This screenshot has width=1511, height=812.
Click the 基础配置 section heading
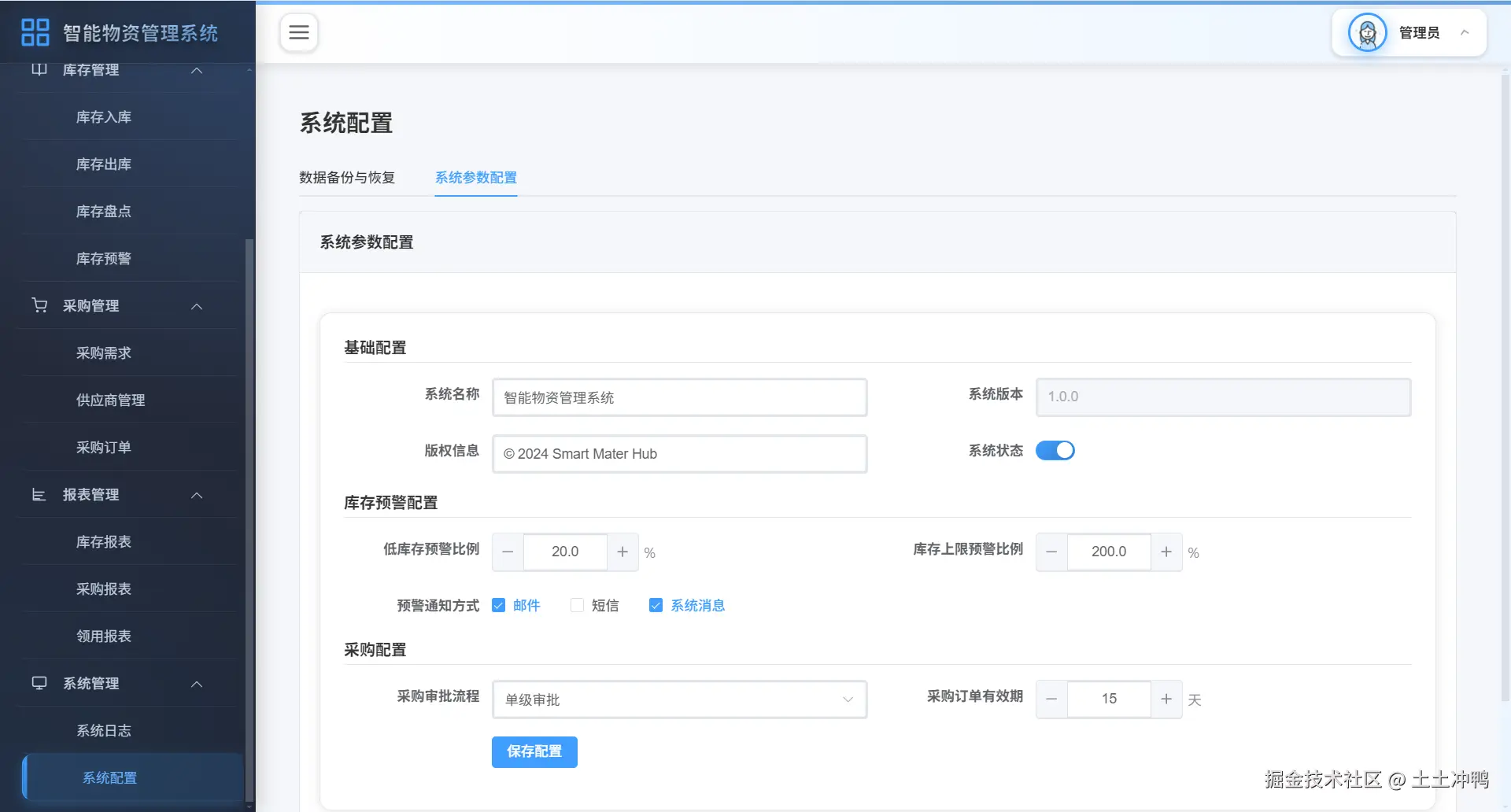click(375, 348)
